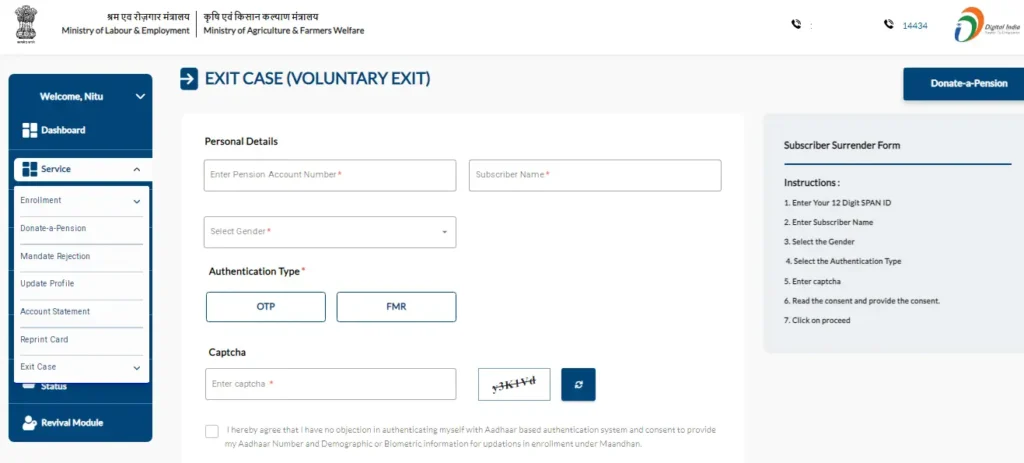Click the Enter captcha field
Viewport: 1024px width, 463px height.
330,384
